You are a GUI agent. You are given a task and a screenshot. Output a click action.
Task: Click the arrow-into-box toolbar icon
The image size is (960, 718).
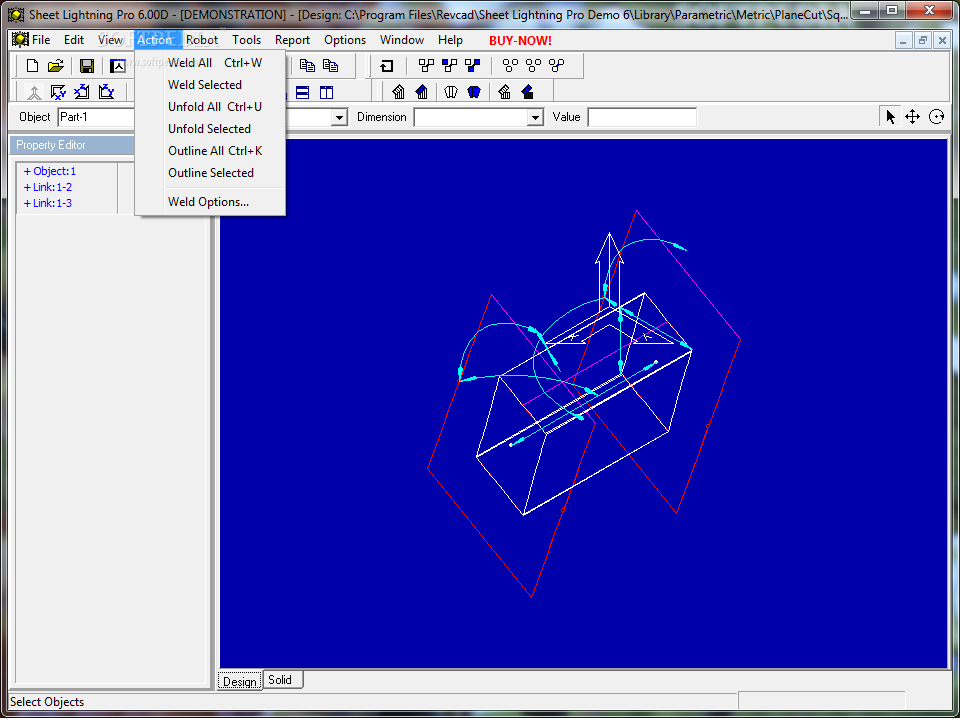click(387, 65)
